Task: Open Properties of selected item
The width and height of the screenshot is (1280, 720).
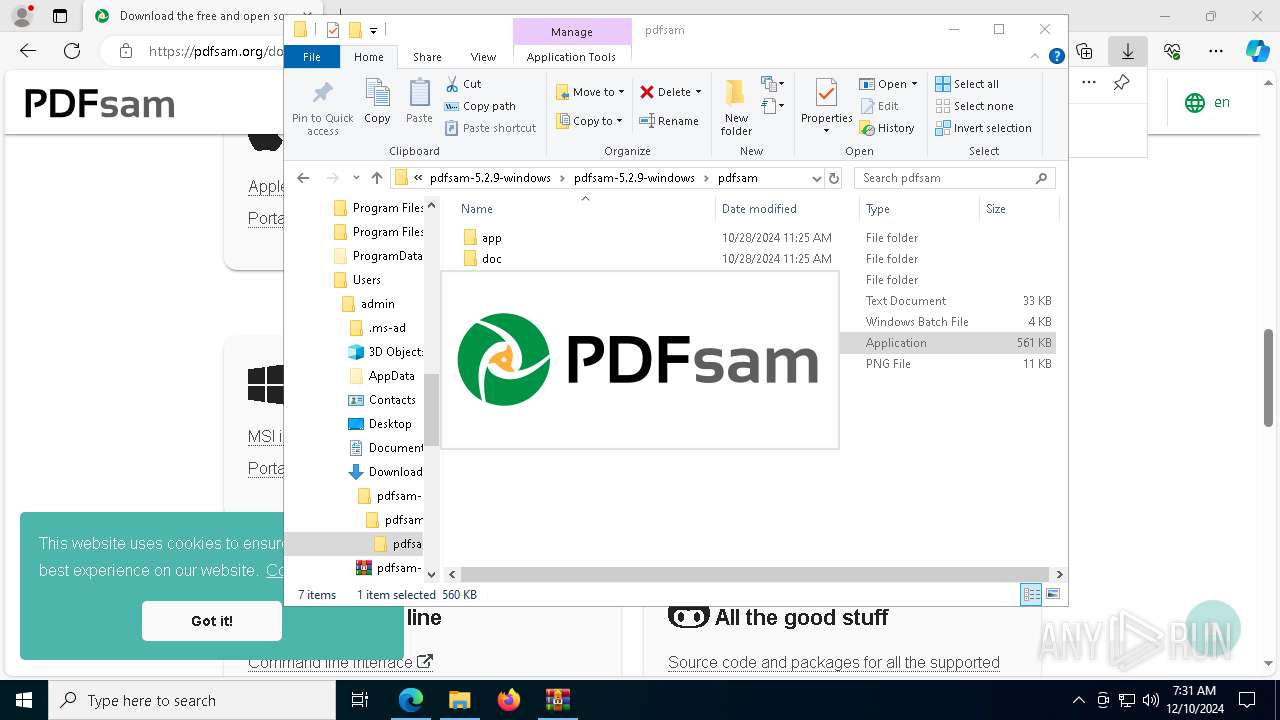Action: (826, 107)
